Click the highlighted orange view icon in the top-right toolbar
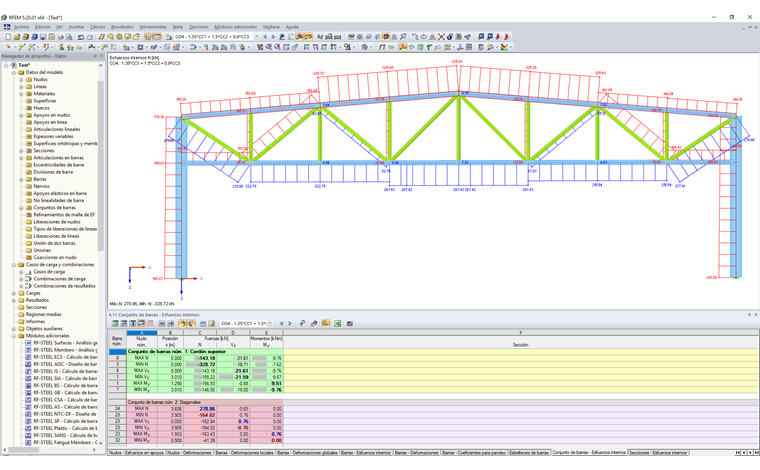This screenshot has height=470, width=760. click(x=386, y=37)
